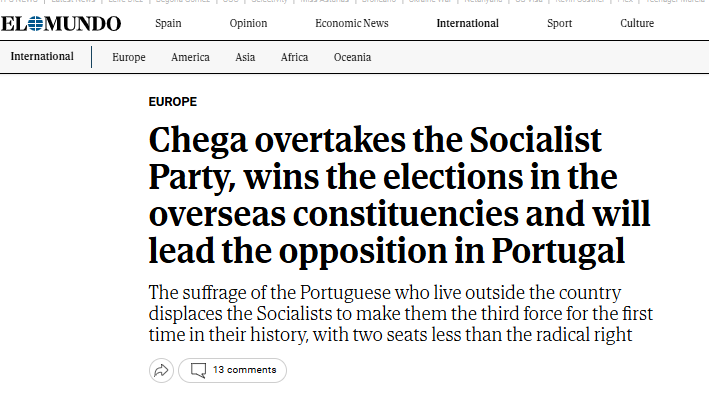Click the globe icon in El Mundo logo

(36, 24)
